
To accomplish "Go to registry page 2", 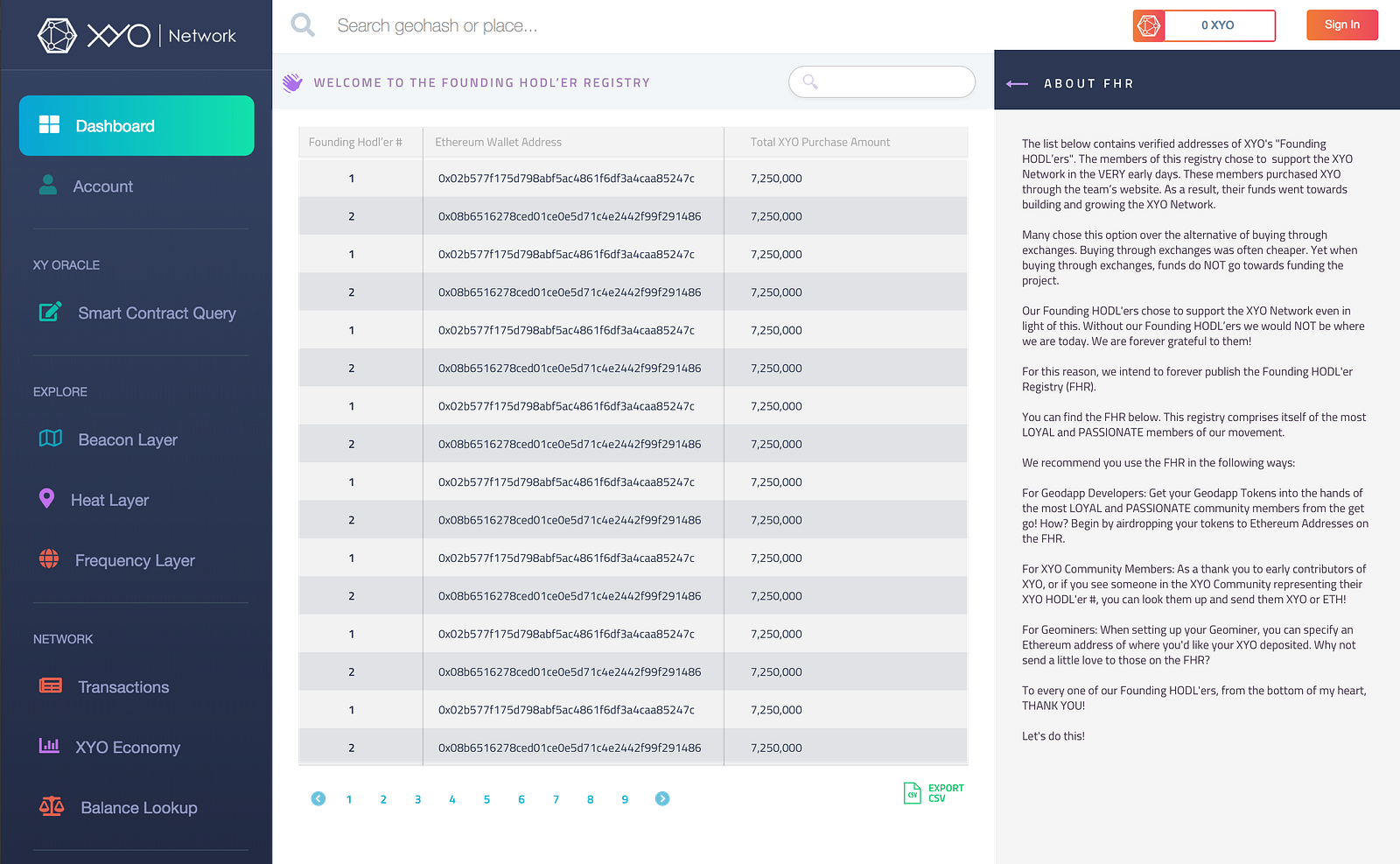I will point(383,799).
